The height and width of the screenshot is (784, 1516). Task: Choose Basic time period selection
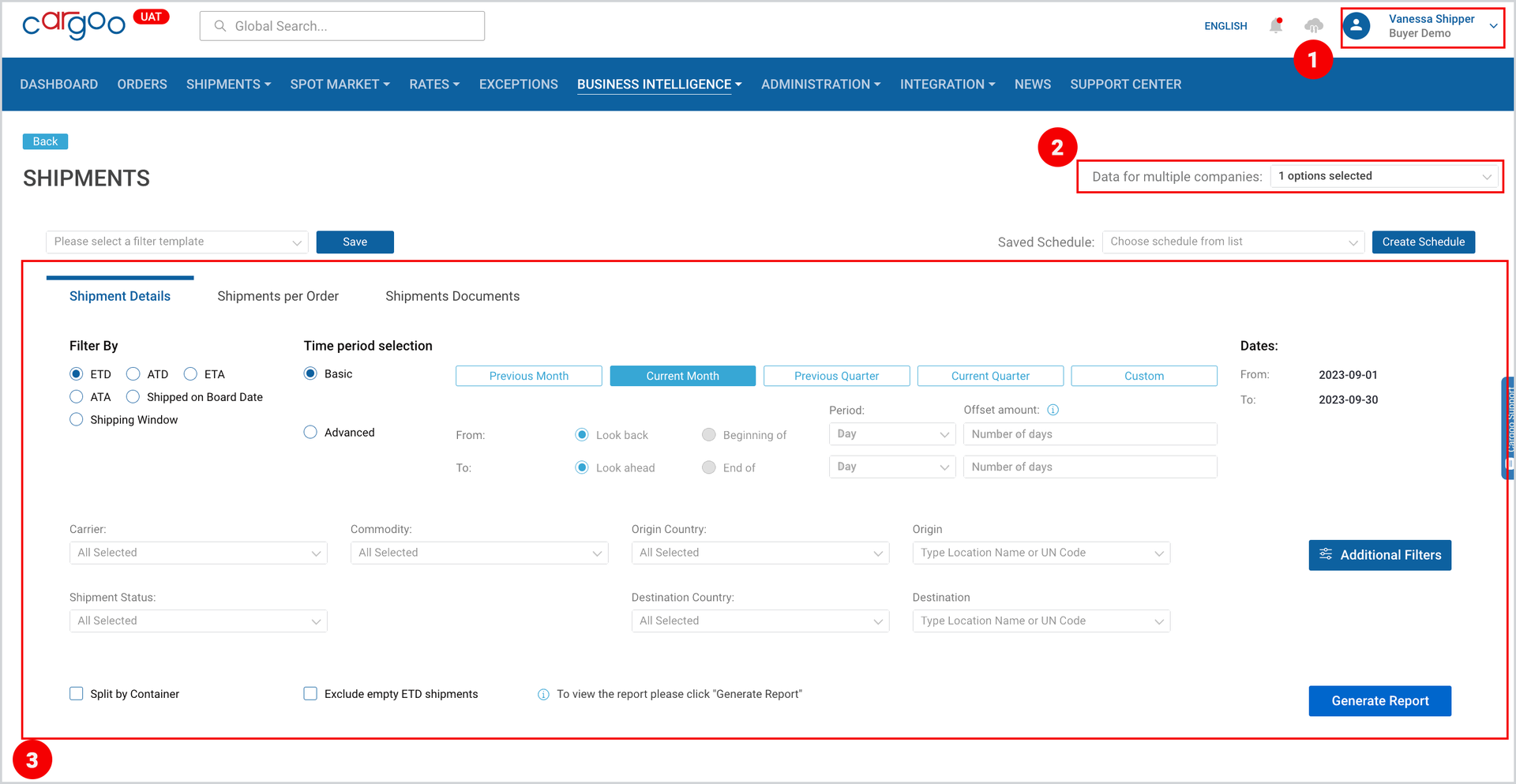[310, 373]
